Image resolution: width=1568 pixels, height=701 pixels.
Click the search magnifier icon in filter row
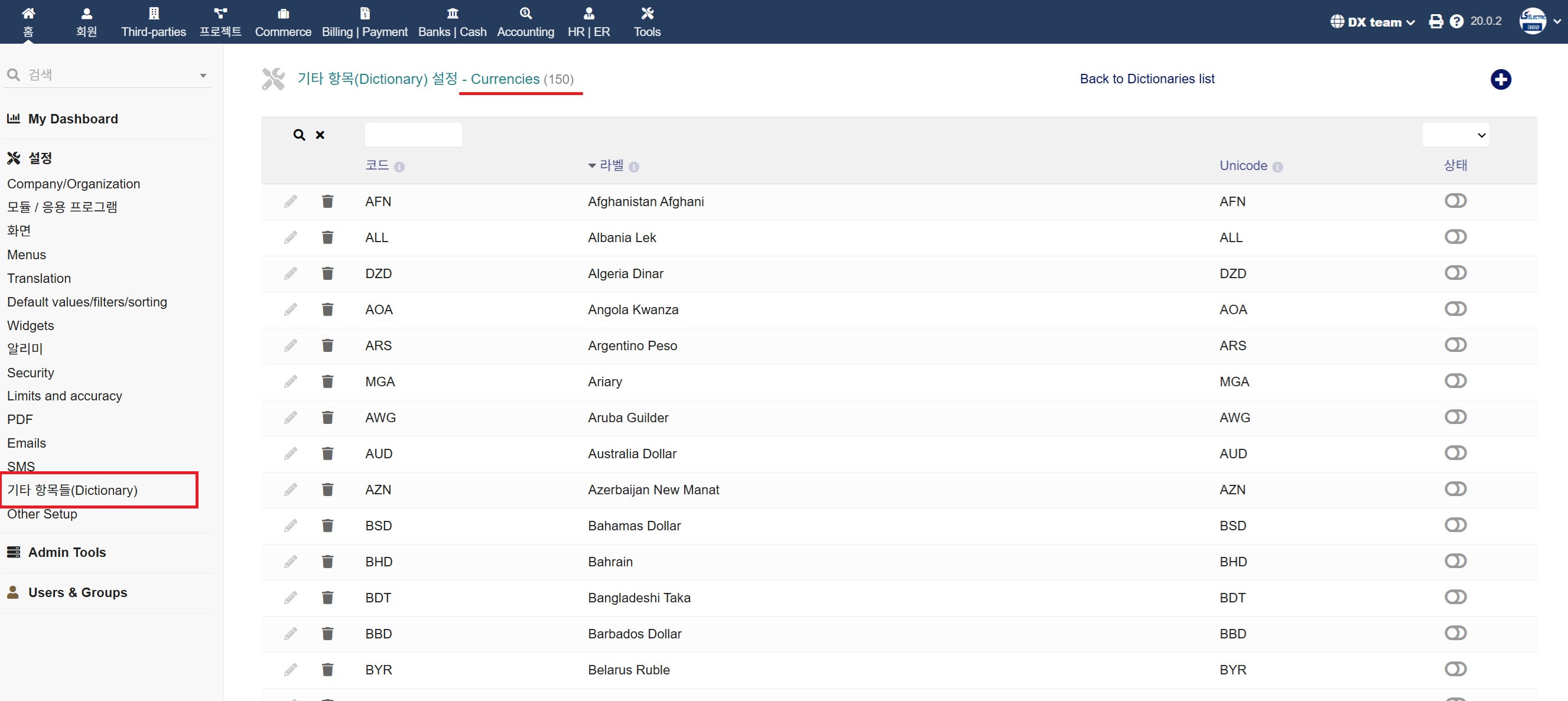tap(299, 135)
